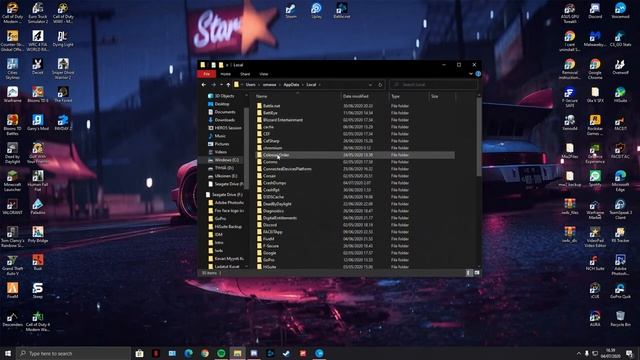Screen dimensions: 640x360
Task: Open the Microsoft Edge desktop shortcut
Action: point(620,181)
